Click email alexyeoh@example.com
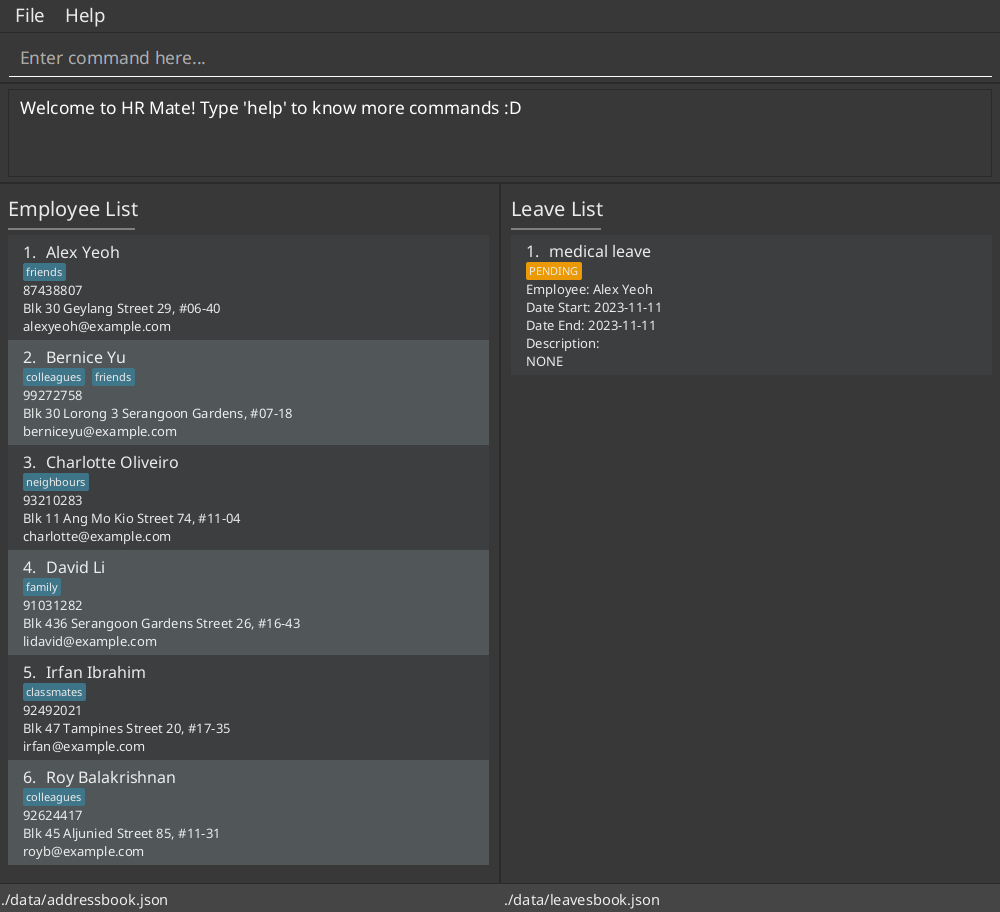 click(97, 327)
